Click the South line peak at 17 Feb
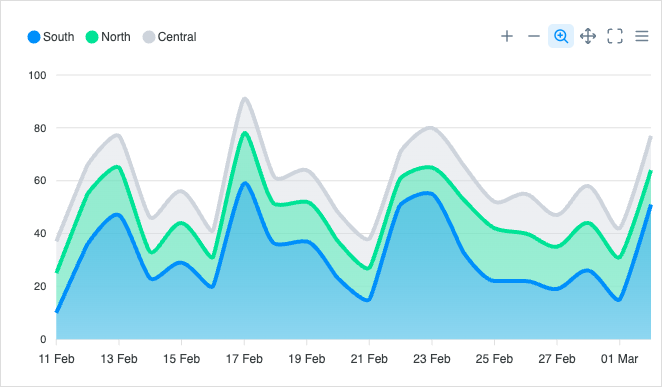The height and width of the screenshot is (387, 662). (x=244, y=183)
